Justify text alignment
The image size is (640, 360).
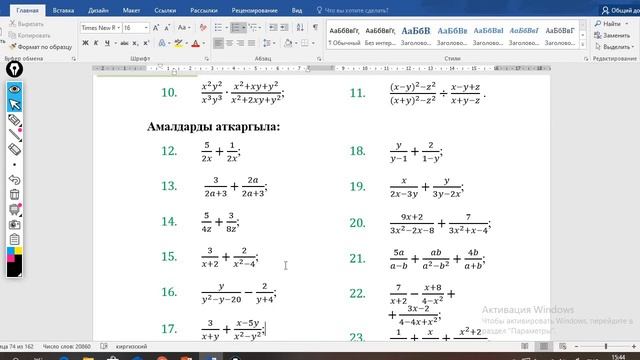pos(251,43)
